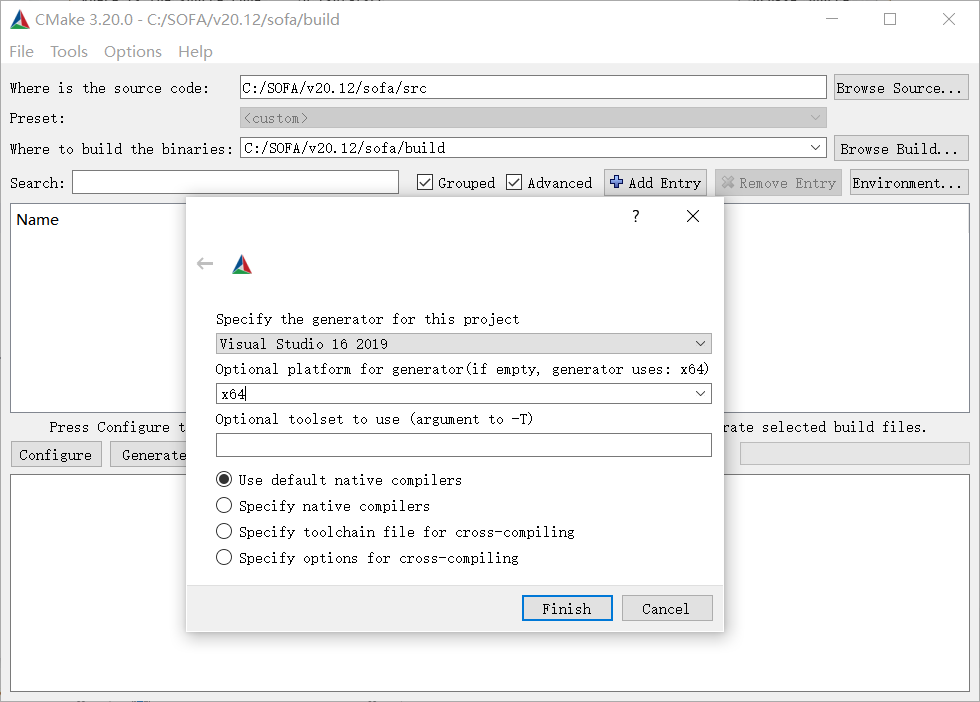The height and width of the screenshot is (702, 980).
Task: Click the Search input field
Action: pyautogui.click(x=235, y=182)
